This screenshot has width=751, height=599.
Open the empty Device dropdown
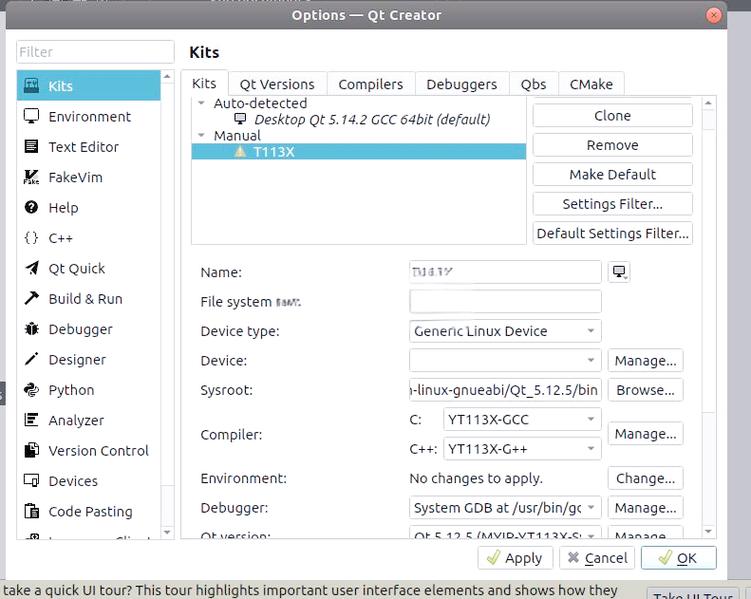(505, 360)
